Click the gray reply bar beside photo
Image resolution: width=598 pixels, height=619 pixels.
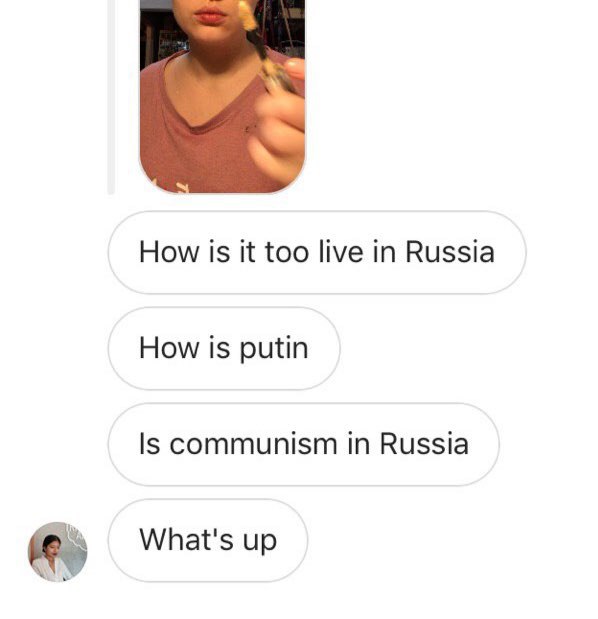[111, 97]
